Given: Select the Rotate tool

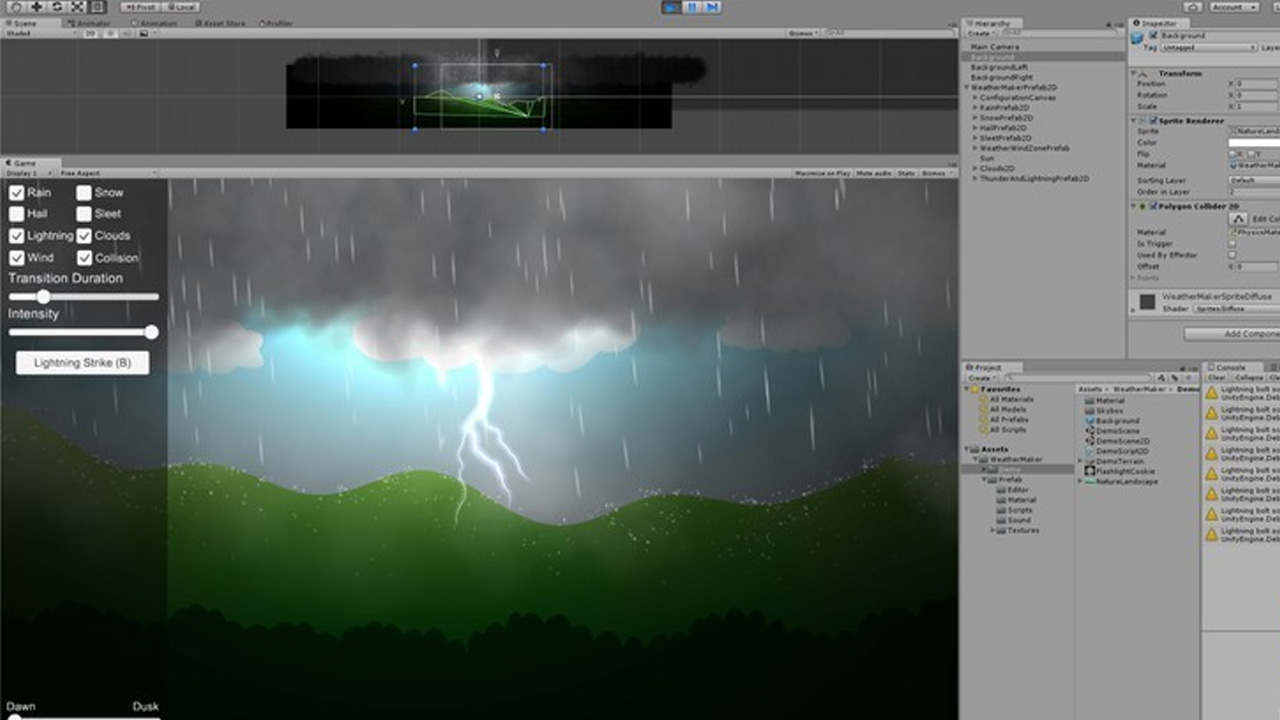Looking at the screenshot, I should [x=56, y=7].
